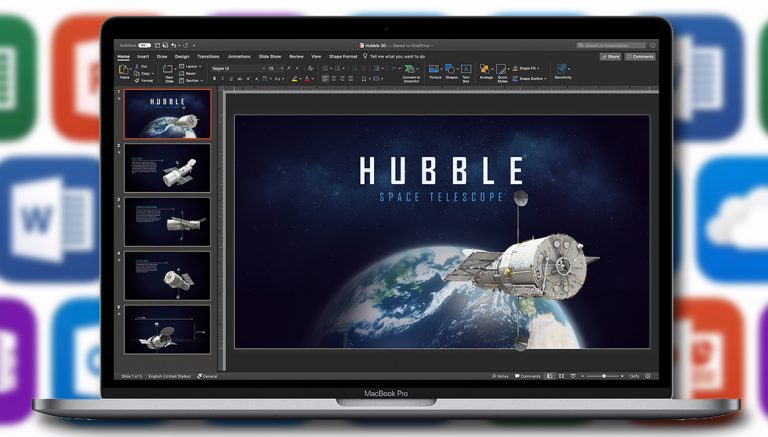Viewport: 768px width, 437px height.
Task: Zoom out with the minus button
Action: click(x=582, y=376)
